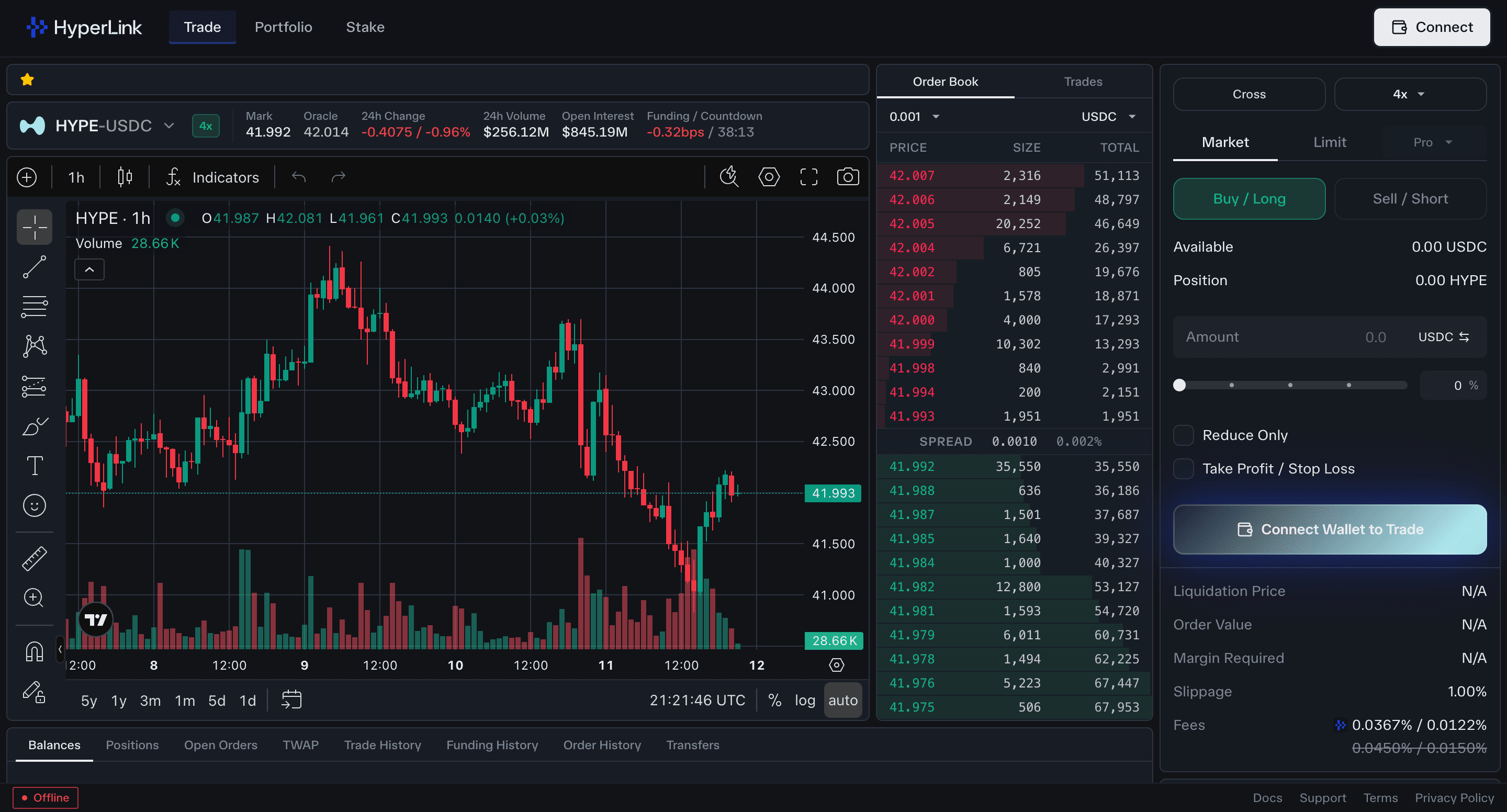Select the Limit order tab
Image resolution: width=1507 pixels, height=812 pixels.
coord(1329,142)
